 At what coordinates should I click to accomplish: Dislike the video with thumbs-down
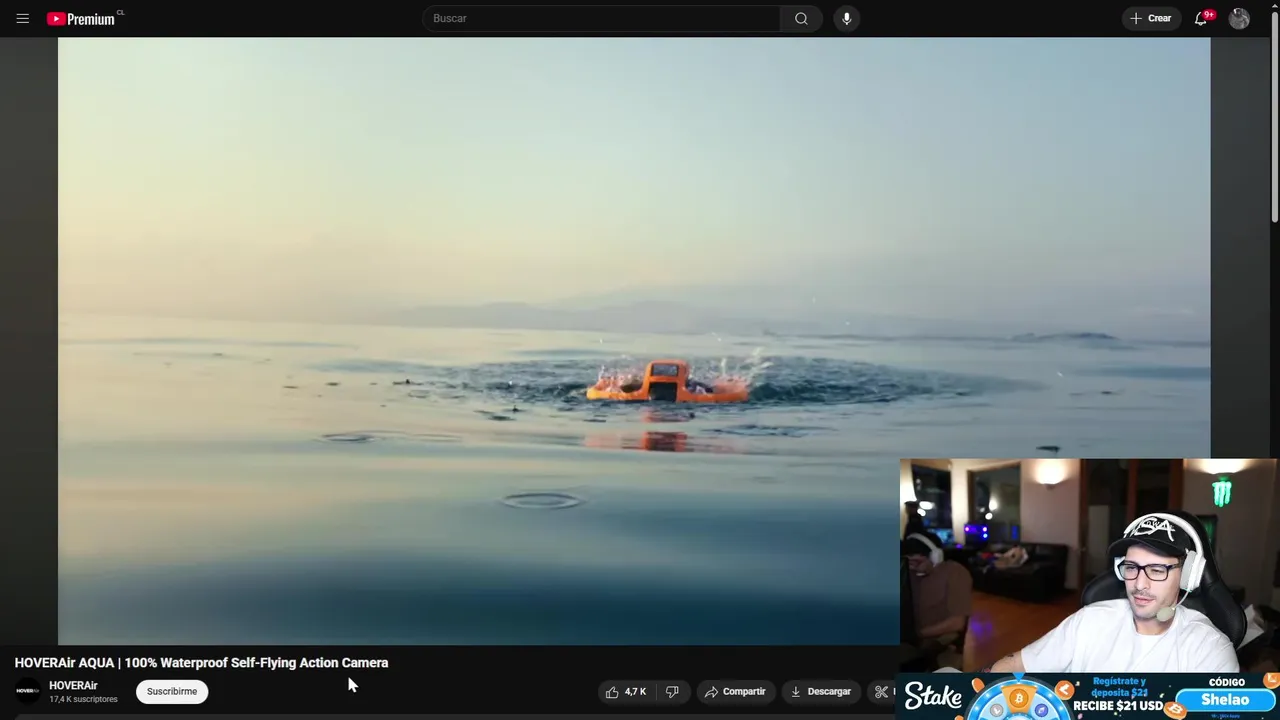point(672,691)
